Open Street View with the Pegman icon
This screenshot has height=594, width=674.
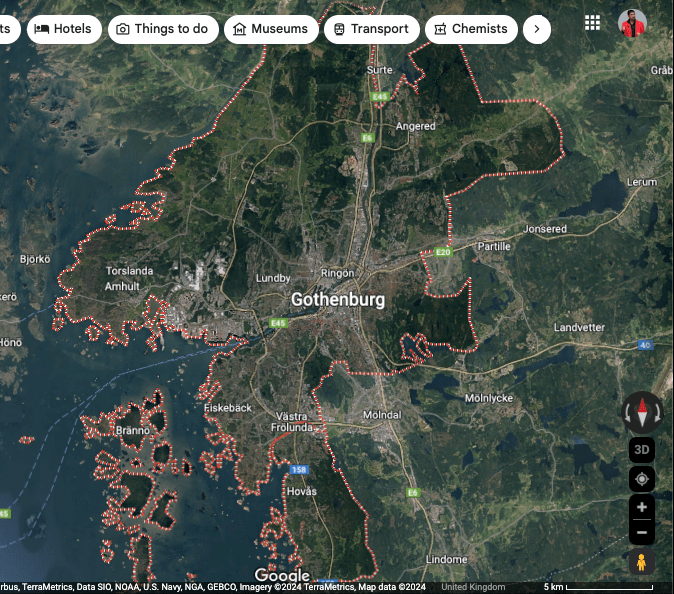(x=642, y=562)
